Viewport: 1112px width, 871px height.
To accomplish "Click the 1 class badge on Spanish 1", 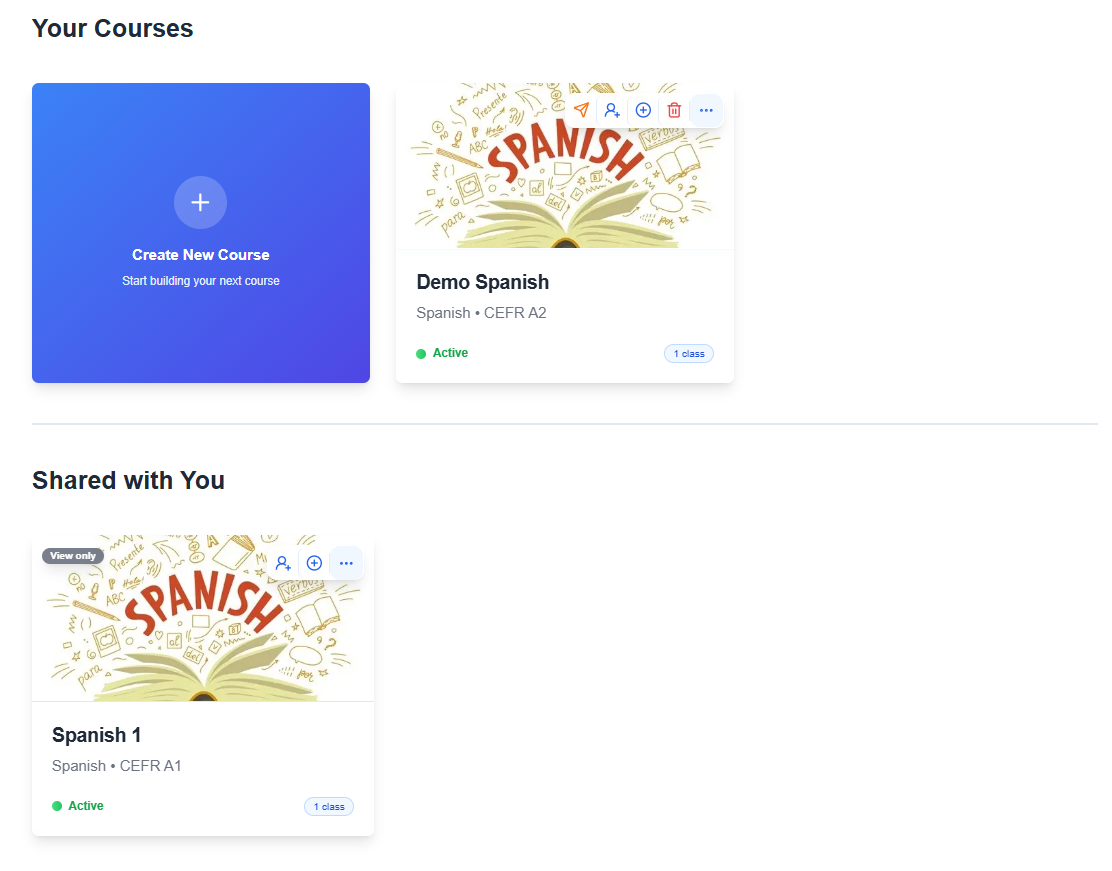I will coord(329,806).
